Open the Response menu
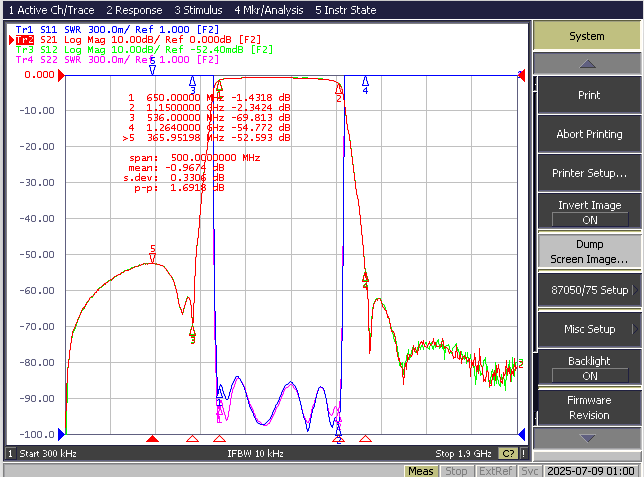Image resolution: width=644 pixels, height=477 pixels. (134, 10)
